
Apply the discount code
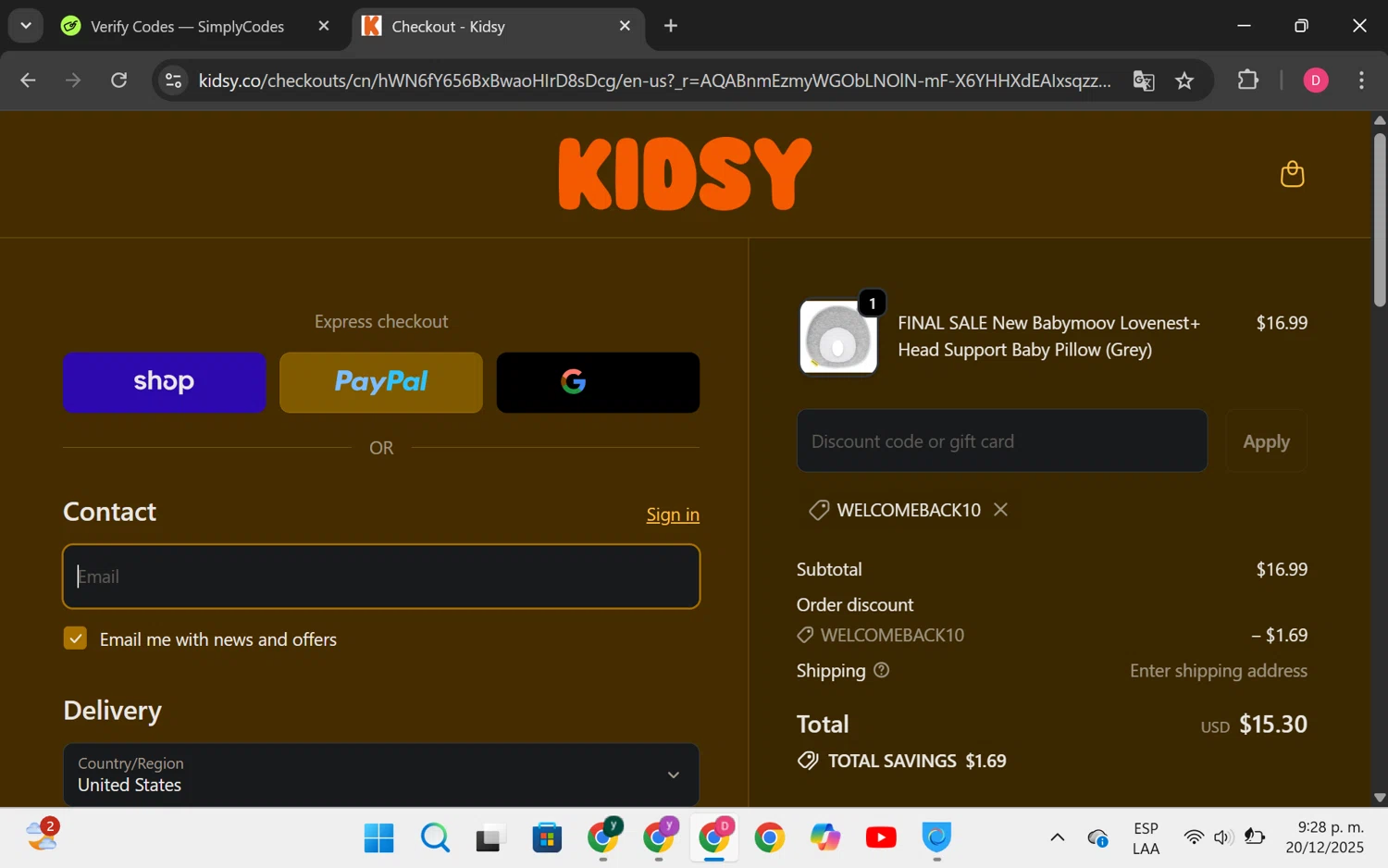1266,440
